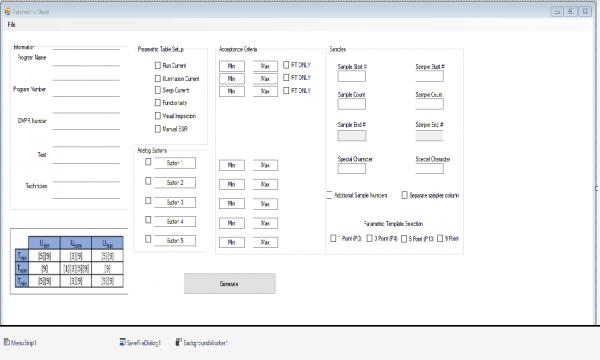This screenshot has height=360, width=600.
Task: Click the Test text field
Action: [x=86, y=155]
